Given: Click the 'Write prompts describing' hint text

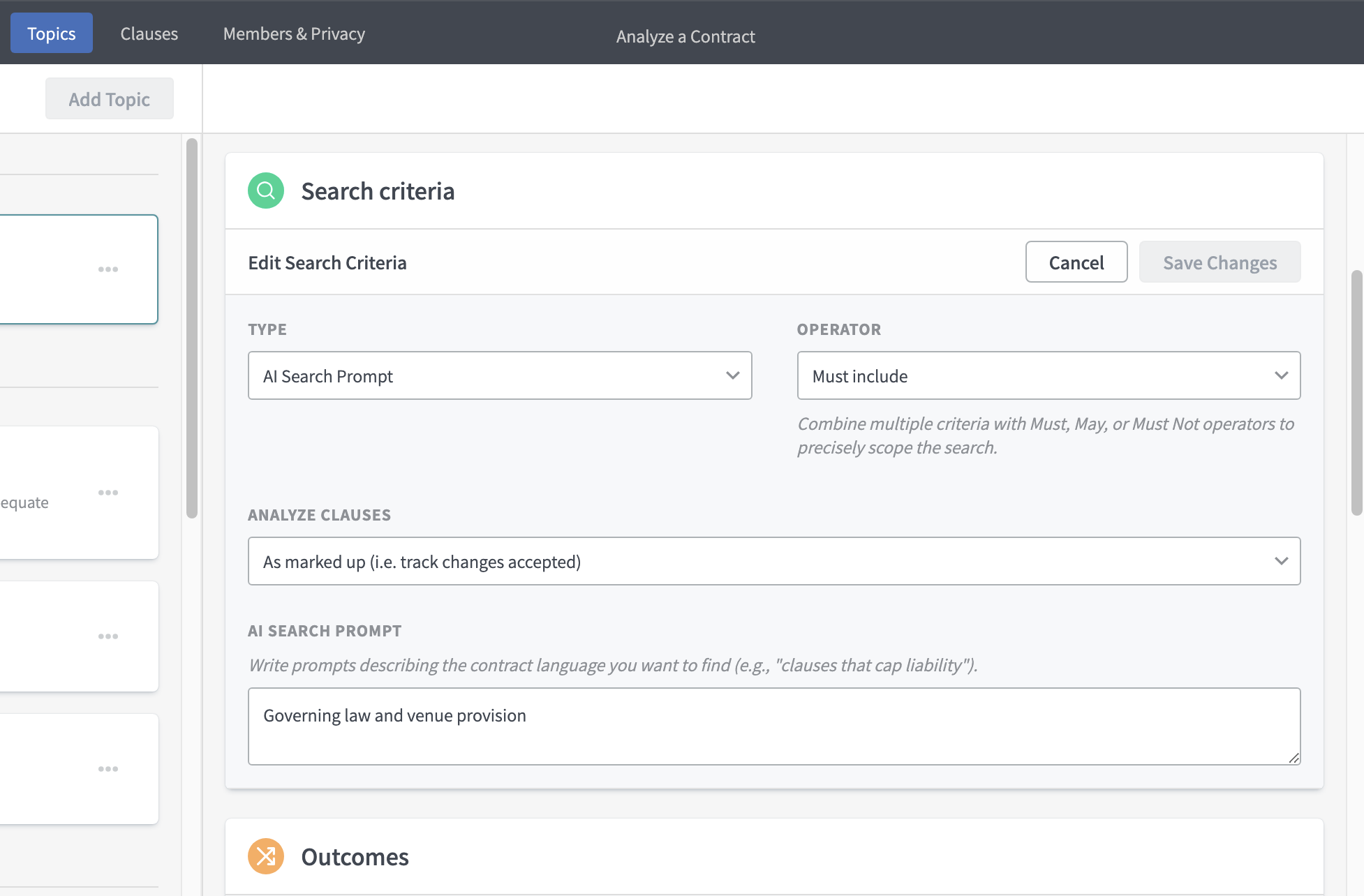Looking at the screenshot, I should (x=613, y=665).
